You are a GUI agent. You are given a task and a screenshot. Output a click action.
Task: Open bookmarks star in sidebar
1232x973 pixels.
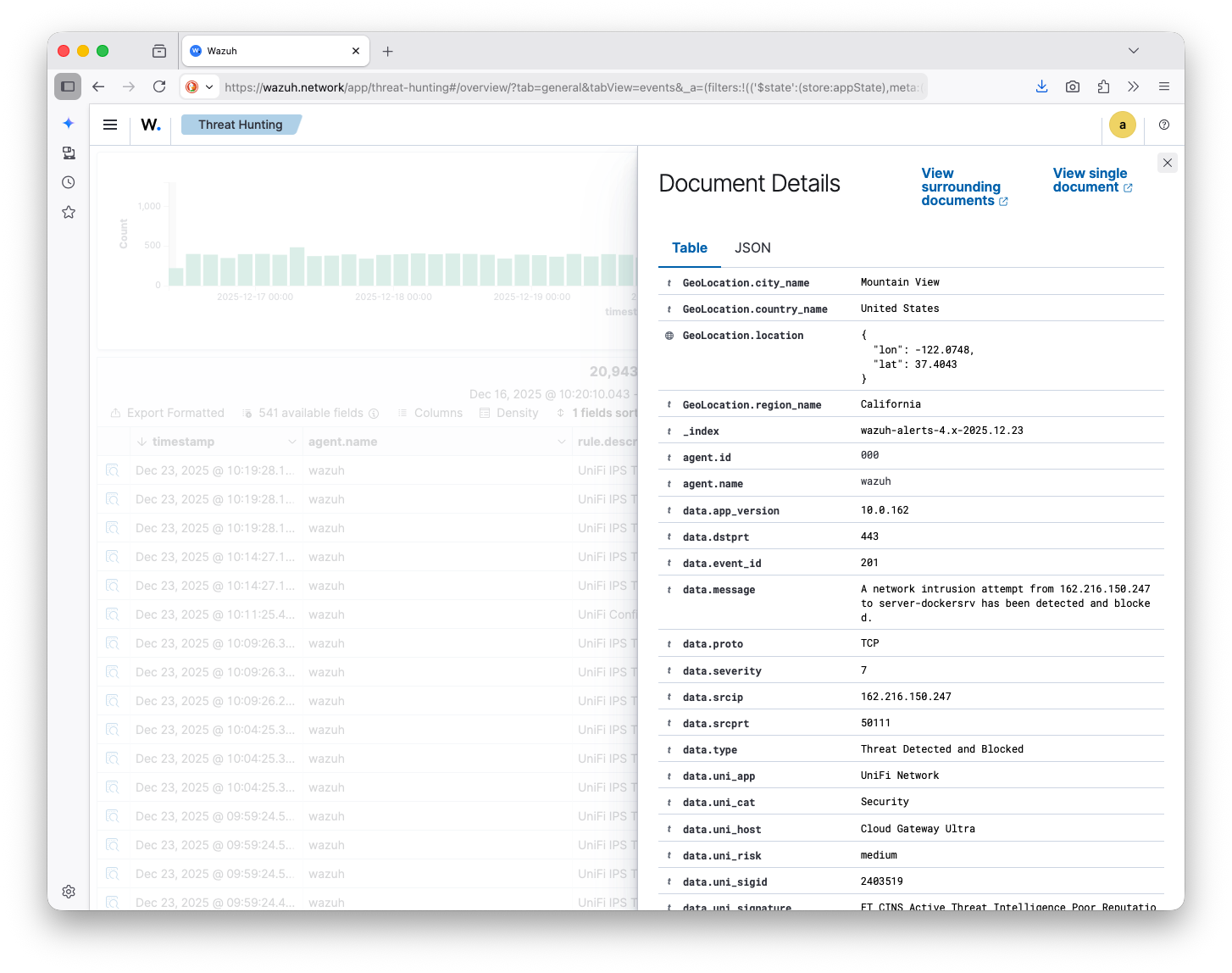click(69, 212)
